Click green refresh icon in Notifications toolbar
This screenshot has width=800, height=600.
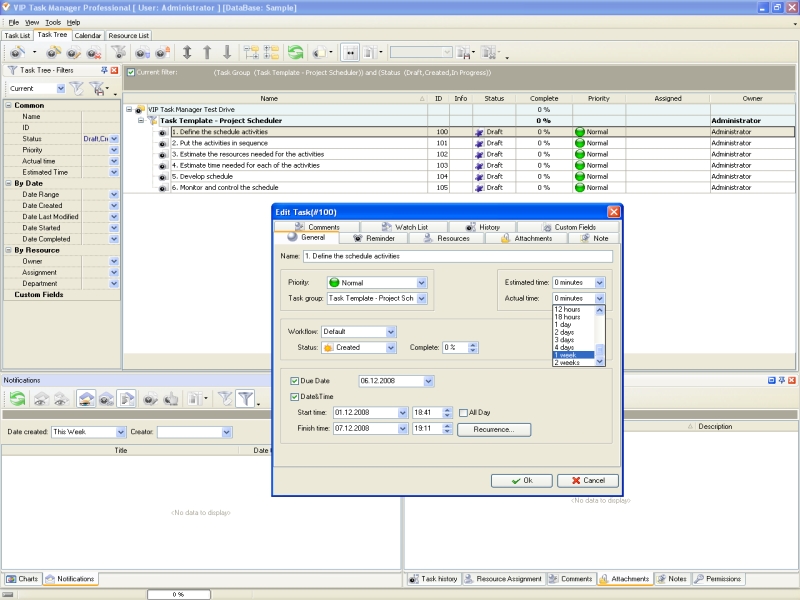[17, 398]
